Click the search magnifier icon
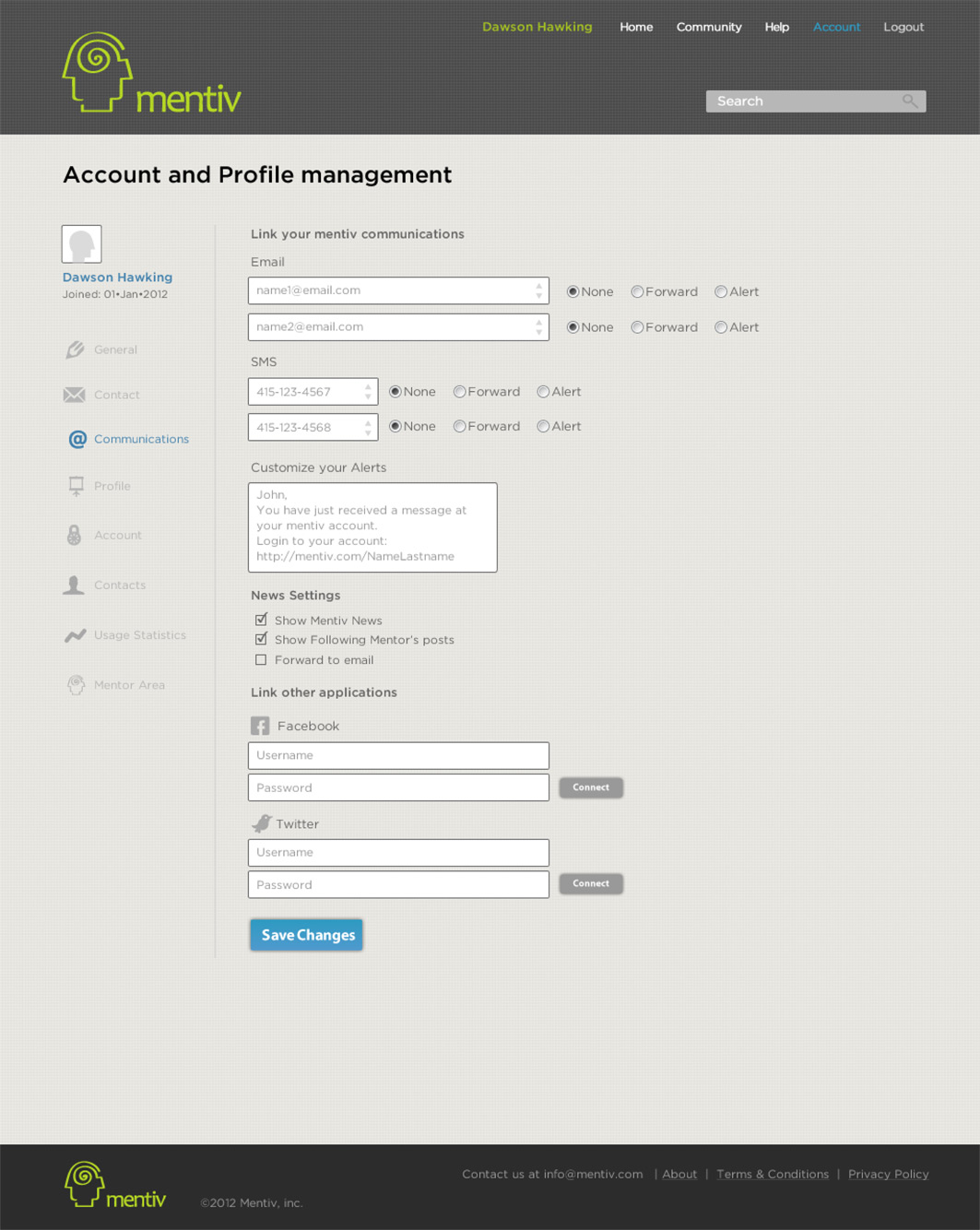The width and height of the screenshot is (980, 1230). [910, 101]
